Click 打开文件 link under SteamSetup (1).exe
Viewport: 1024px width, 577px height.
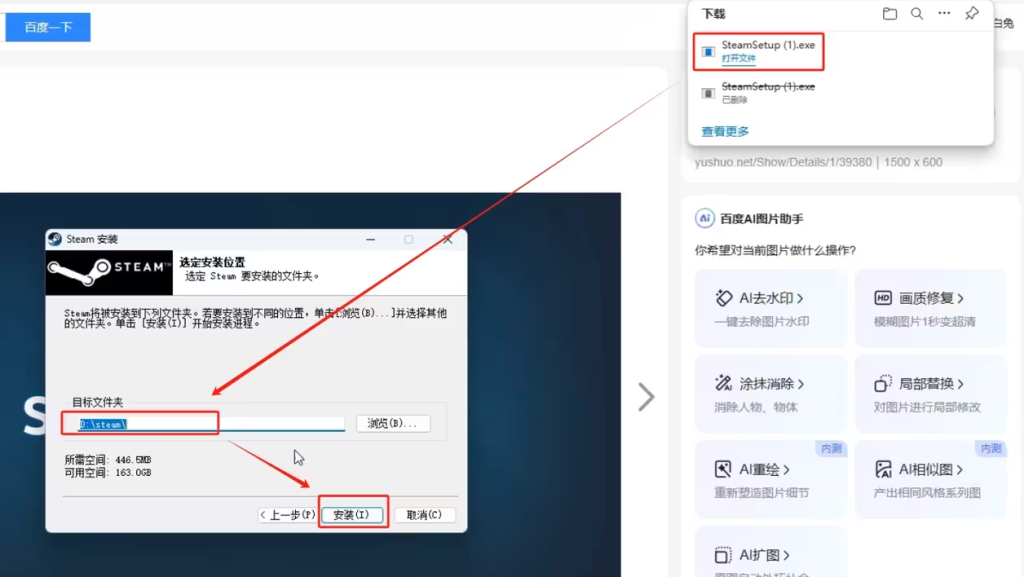coord(739,58)
